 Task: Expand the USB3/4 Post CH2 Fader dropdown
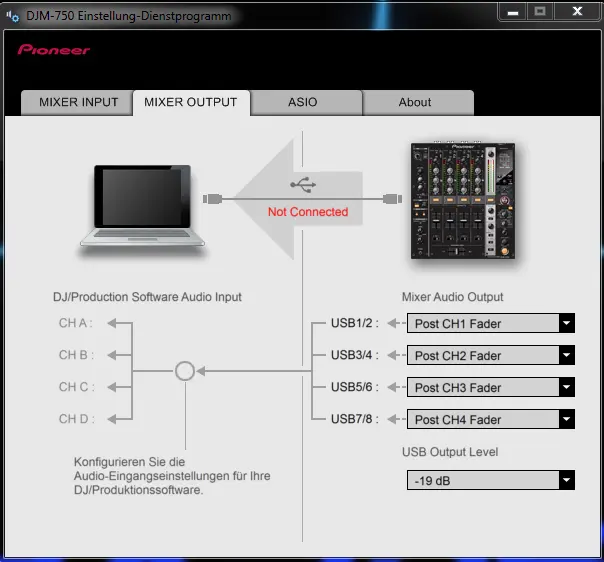point(490,356)
